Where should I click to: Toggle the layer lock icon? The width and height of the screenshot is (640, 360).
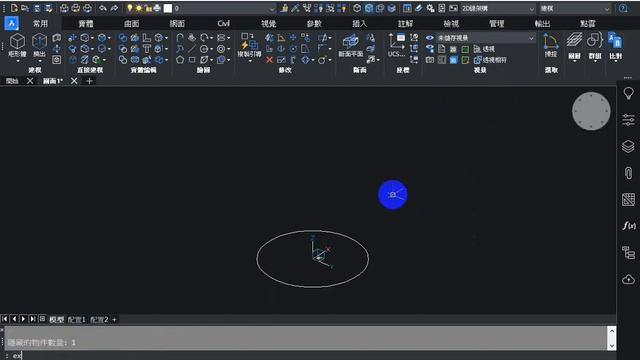pos(148,8)
